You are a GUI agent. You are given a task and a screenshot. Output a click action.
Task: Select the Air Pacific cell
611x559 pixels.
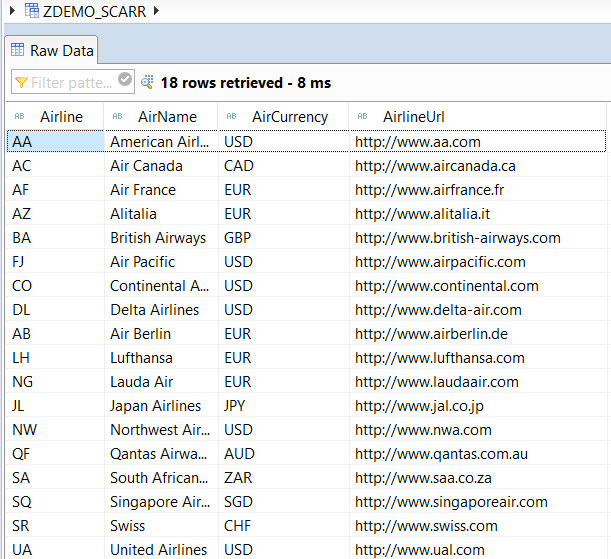point(161,262)
